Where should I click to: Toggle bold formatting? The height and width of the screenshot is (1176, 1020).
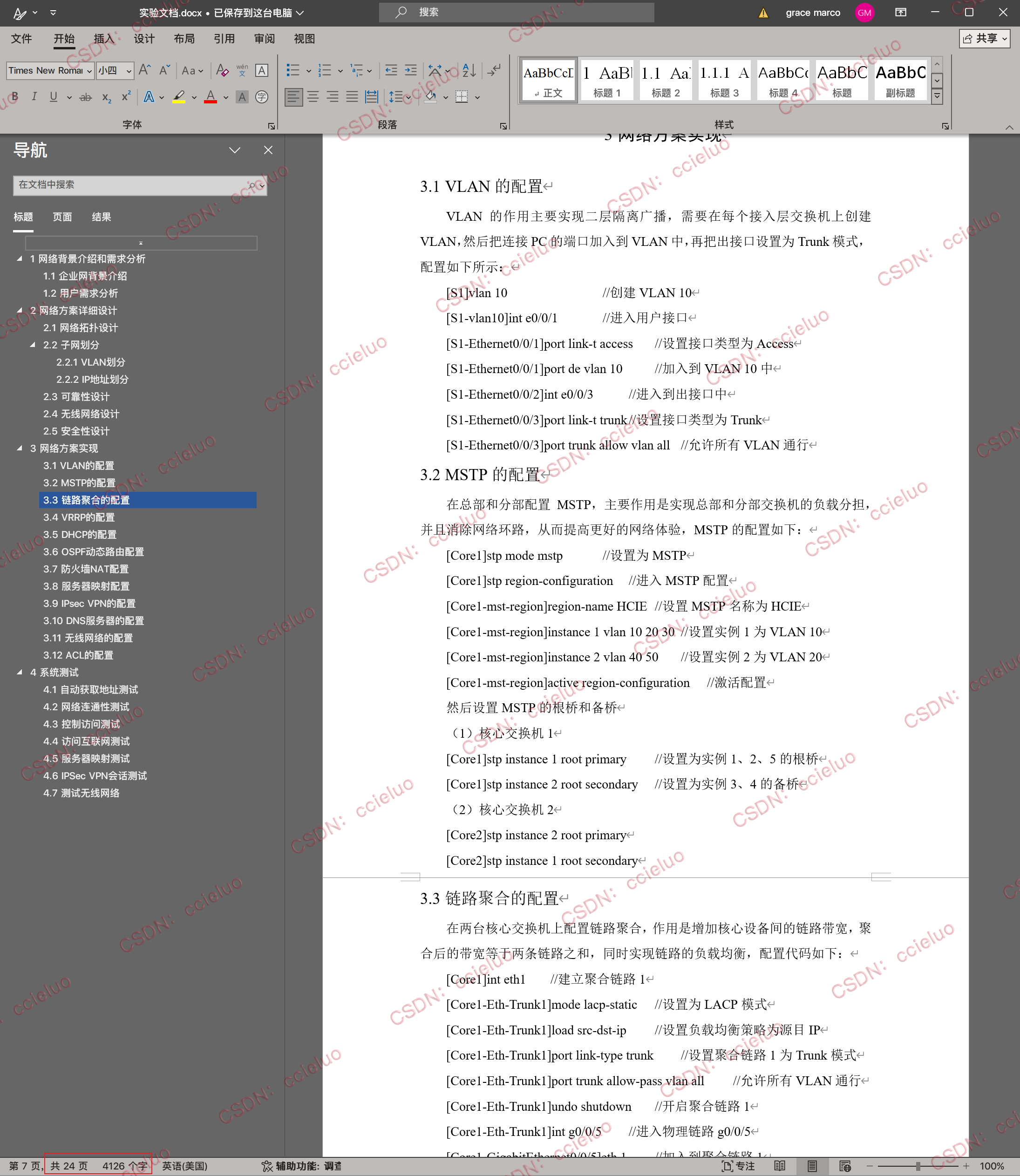[15, 97]
